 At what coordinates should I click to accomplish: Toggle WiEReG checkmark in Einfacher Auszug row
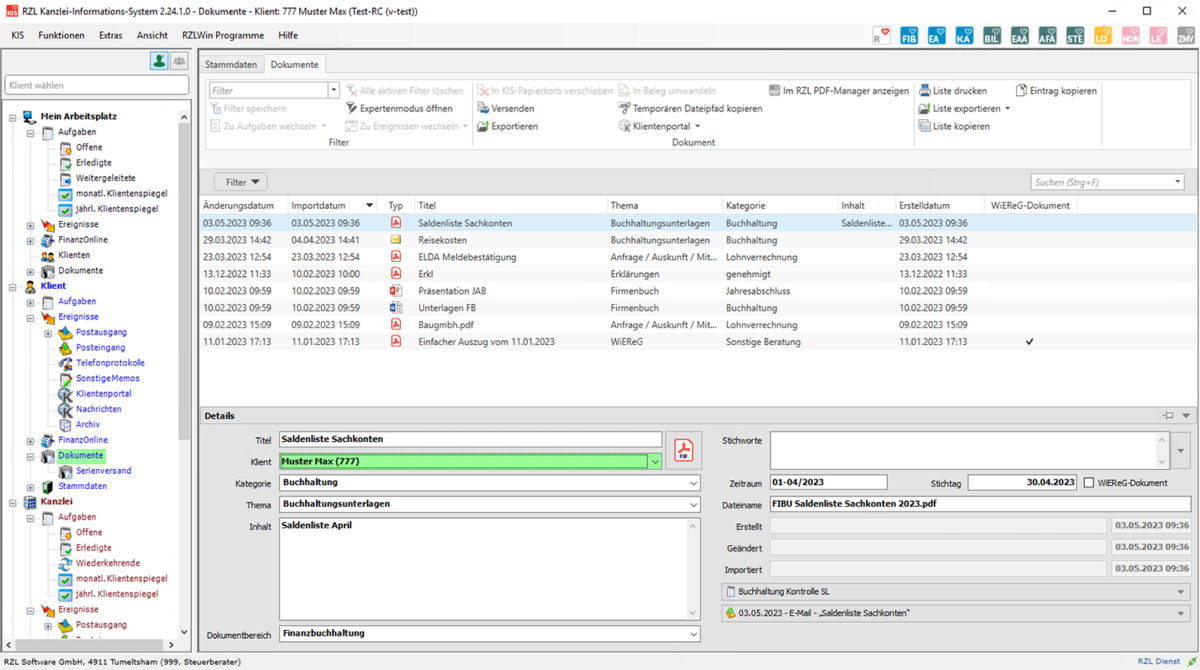click(1029, 342)
